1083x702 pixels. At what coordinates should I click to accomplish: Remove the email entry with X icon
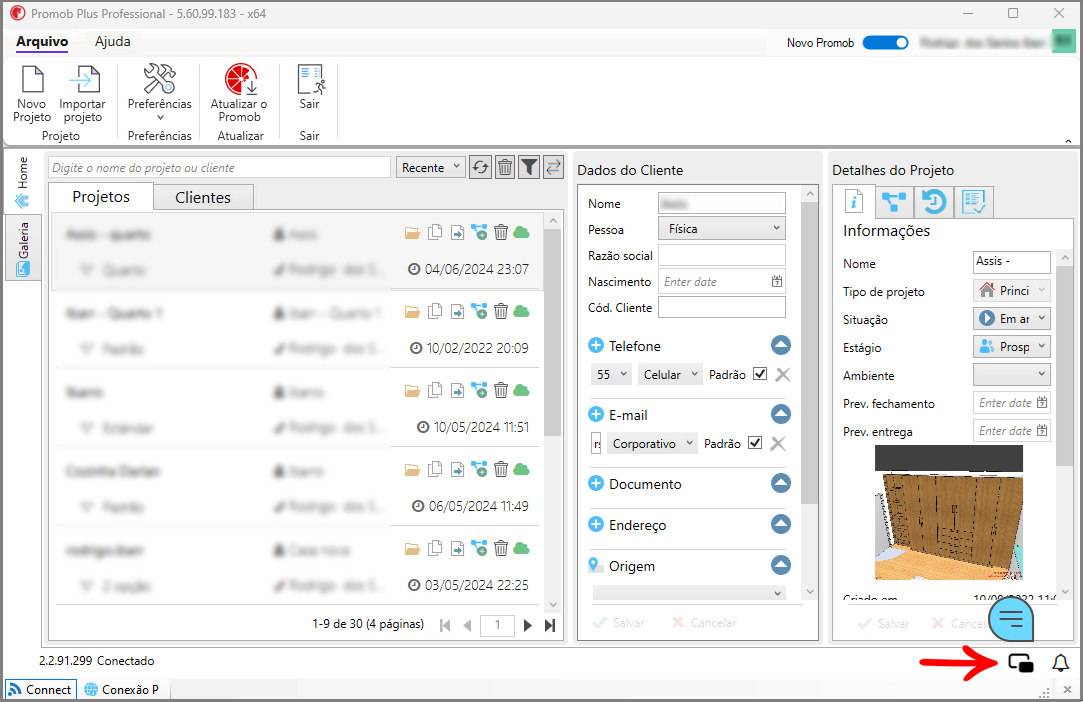coord(778,444)
